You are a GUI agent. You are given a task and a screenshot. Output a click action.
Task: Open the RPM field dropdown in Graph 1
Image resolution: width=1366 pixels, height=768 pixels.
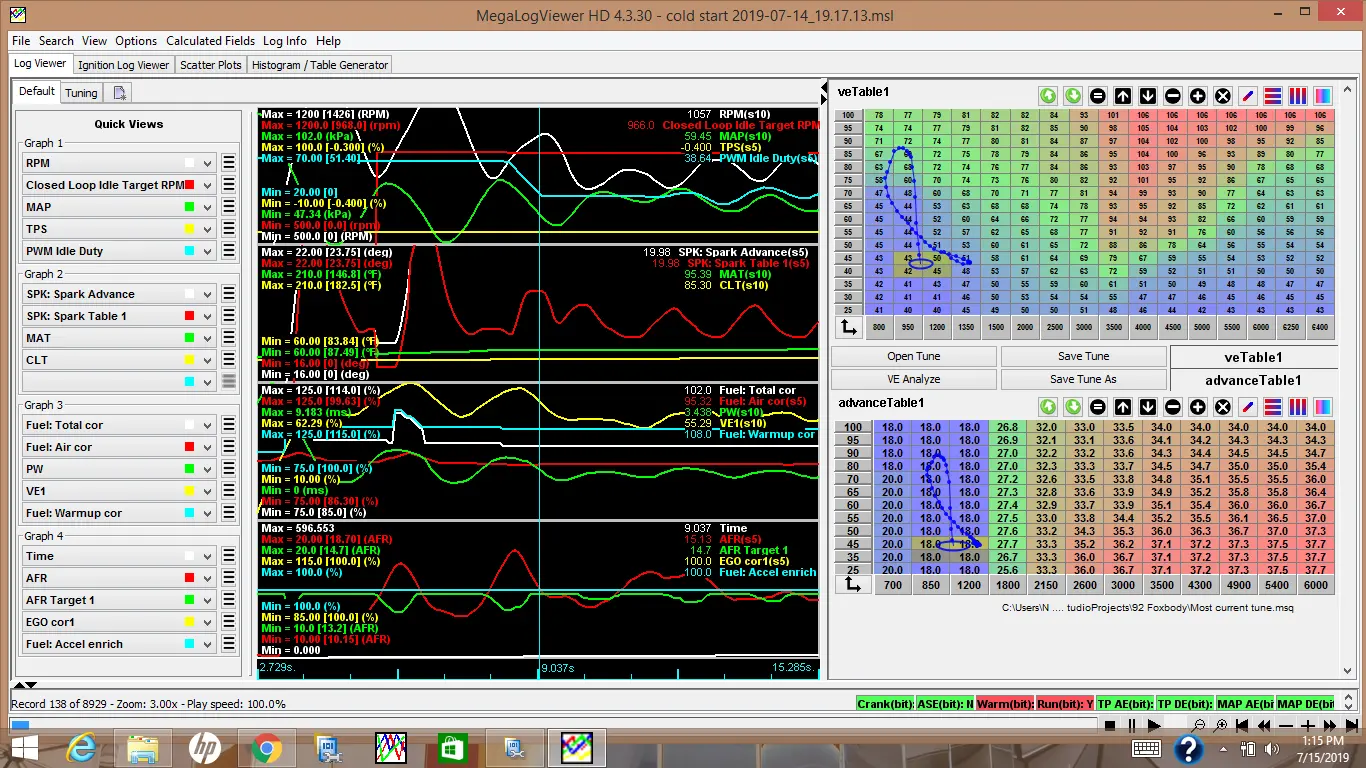[x=207, y=163]
